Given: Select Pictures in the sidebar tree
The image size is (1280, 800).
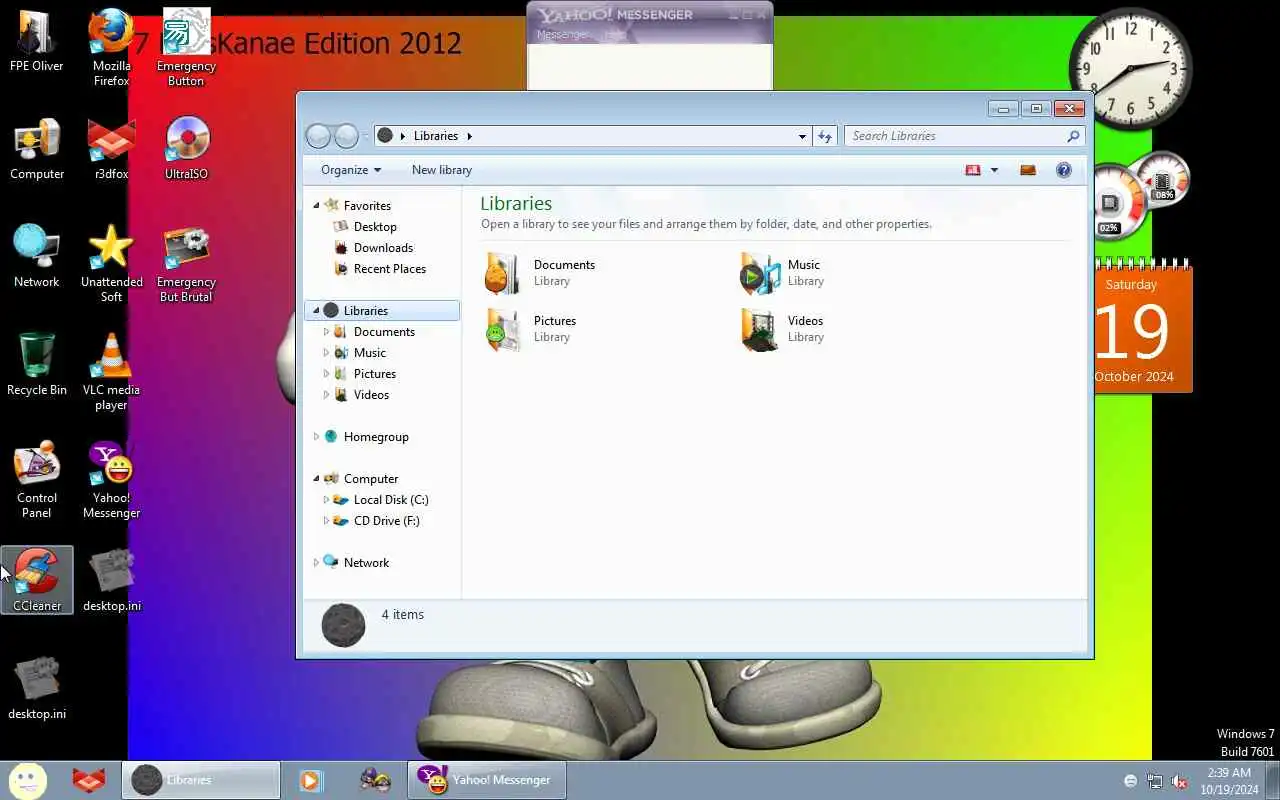Looking at the screenshot, I should pyautogui.click(x=374, y=374).
